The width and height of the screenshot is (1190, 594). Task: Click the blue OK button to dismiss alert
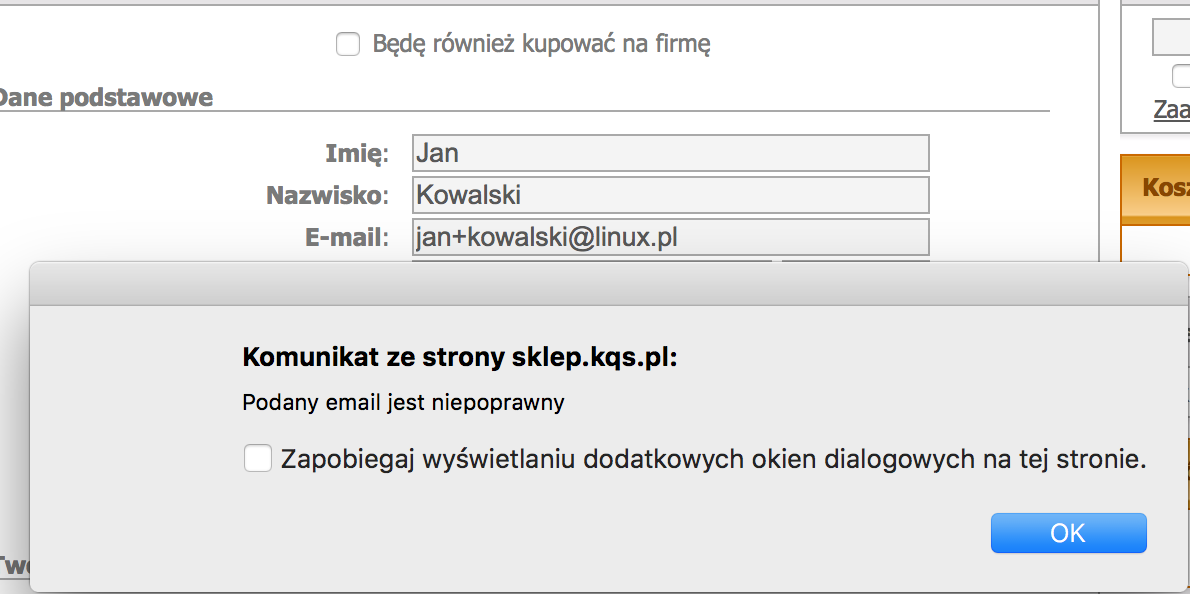pos(1068,533)
